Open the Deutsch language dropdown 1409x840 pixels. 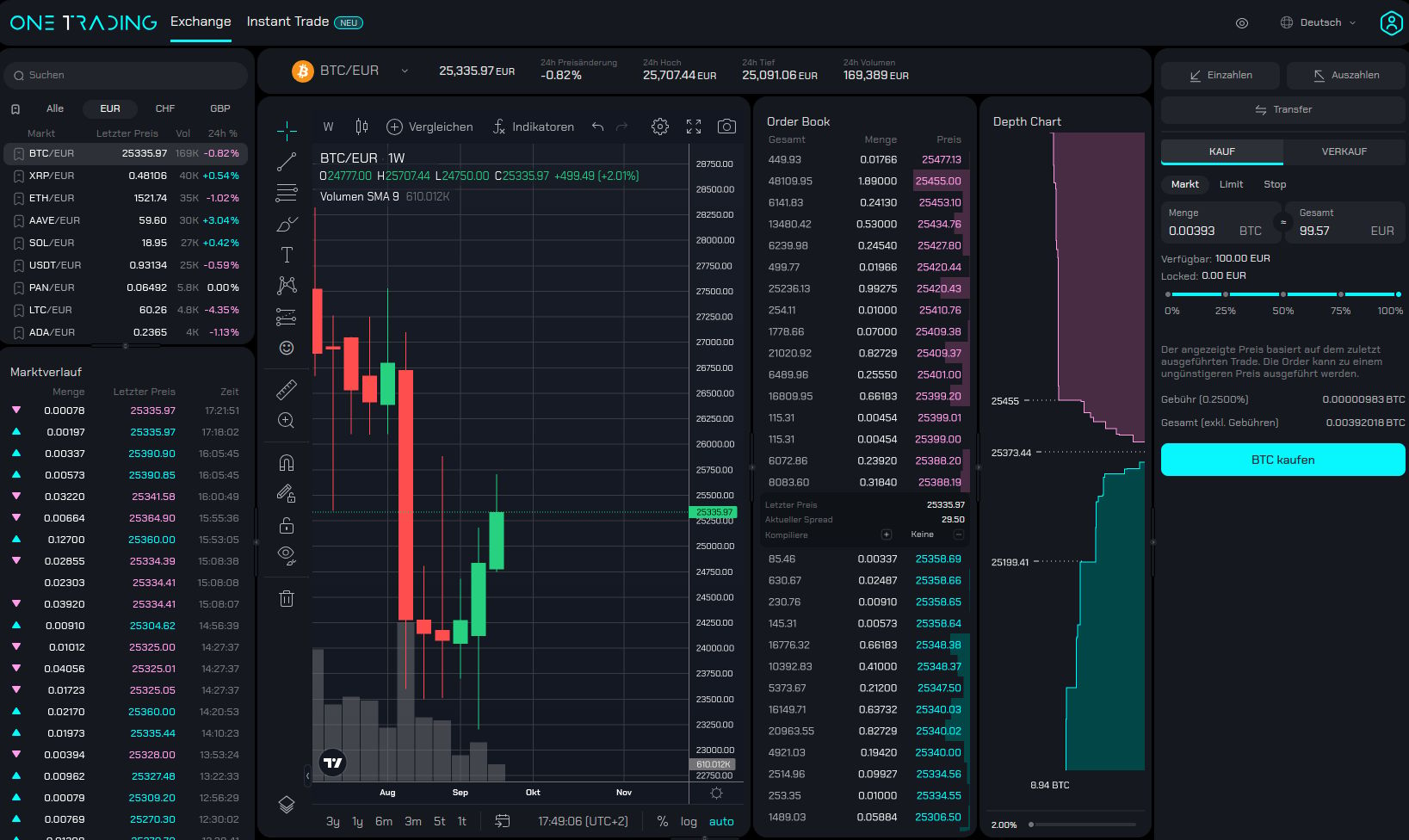[1318, 22]
